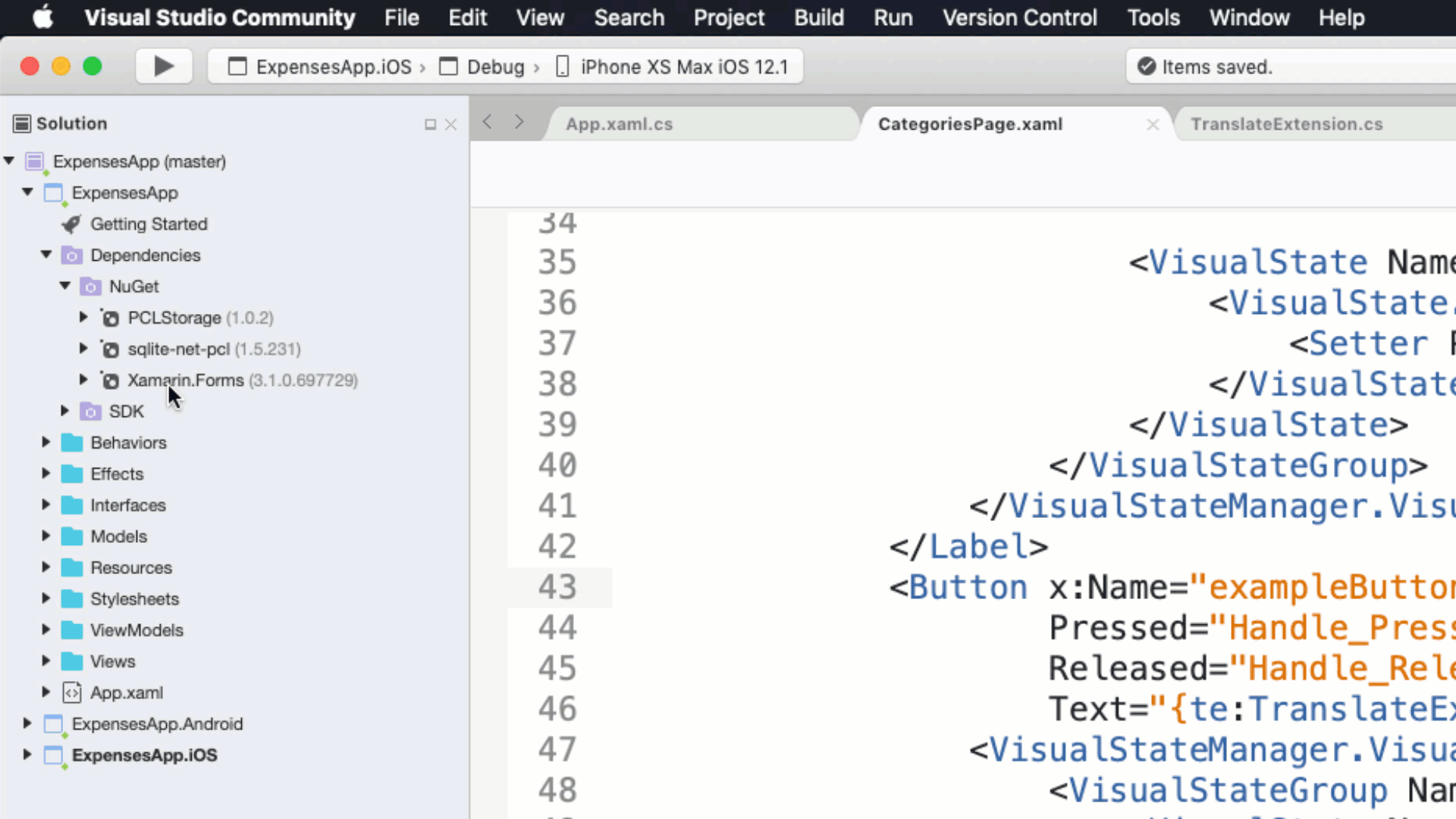Collapse the ExpensesApp project node

28,192
